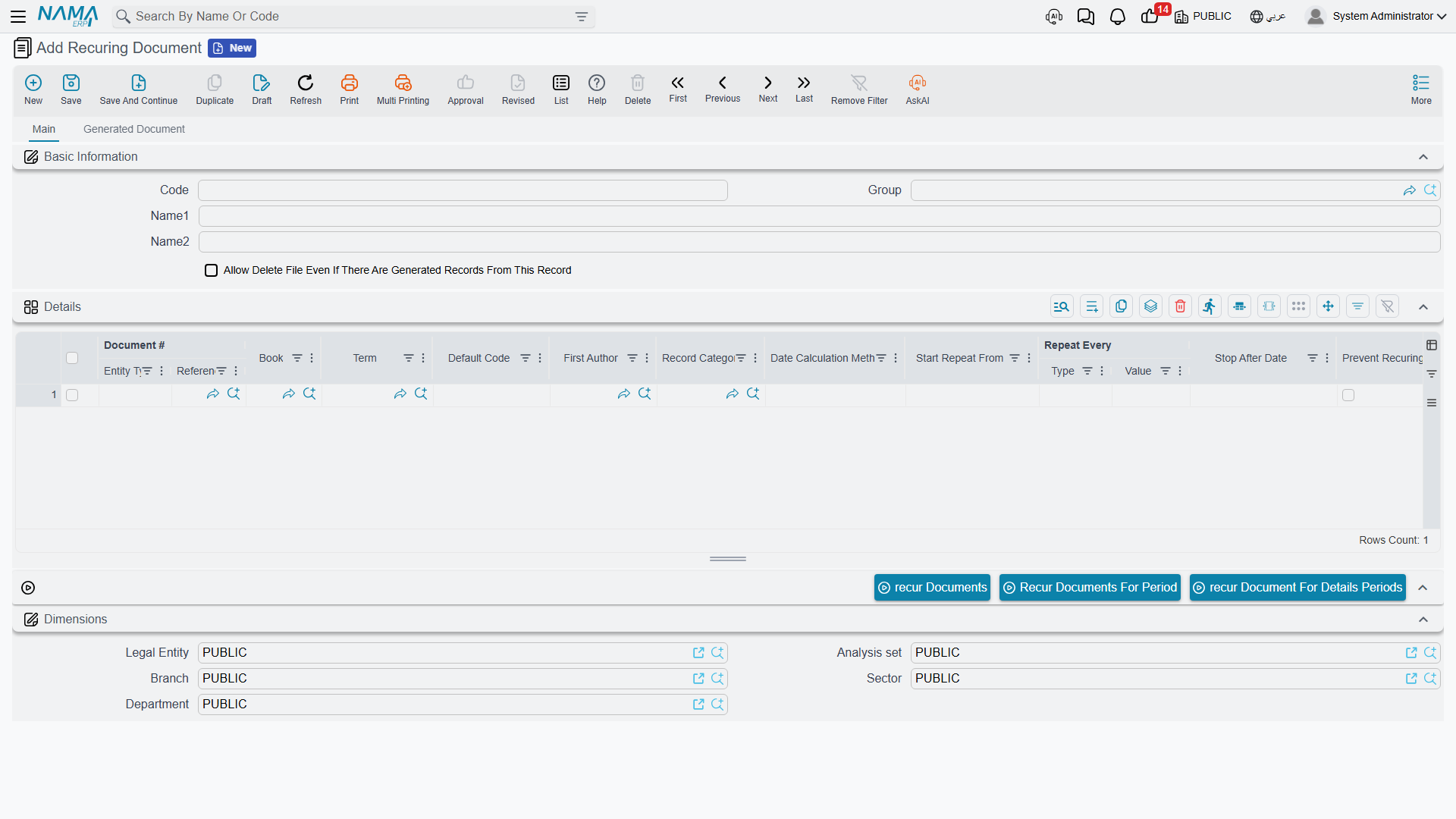Click add row icon in Details toolbar
Screen dimensions: 1456x819
[1092, 306]
